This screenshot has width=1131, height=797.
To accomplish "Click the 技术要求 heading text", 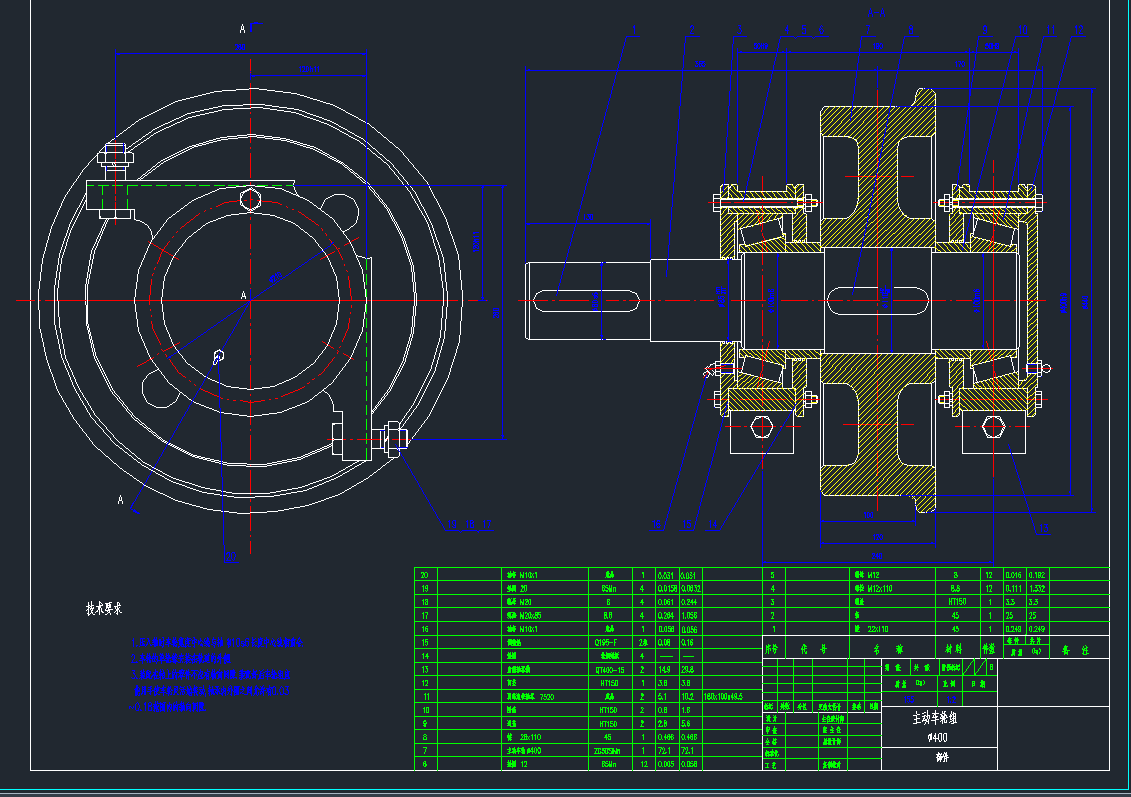I will pyautogui.click(x=104, y=608).
